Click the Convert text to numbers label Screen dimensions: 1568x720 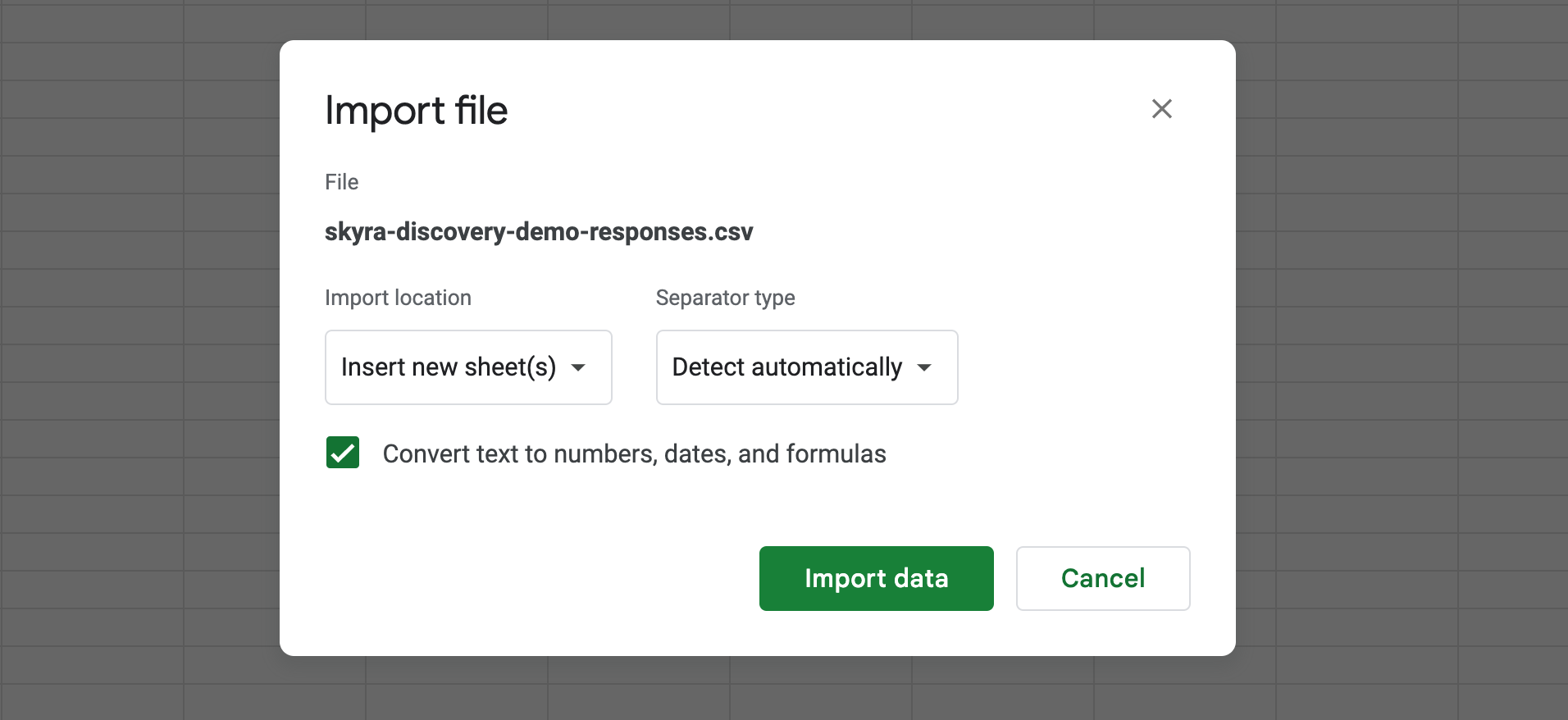click(634, 453)
